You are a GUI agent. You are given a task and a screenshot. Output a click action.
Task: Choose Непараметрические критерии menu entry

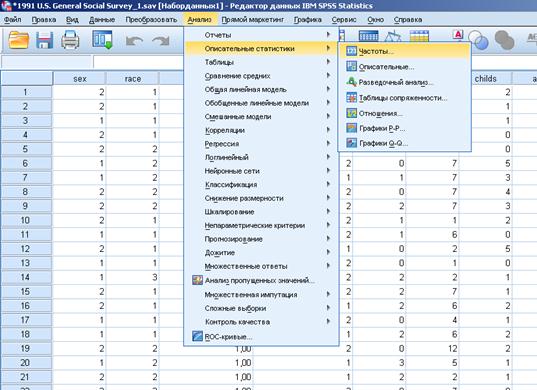(261, 225)
